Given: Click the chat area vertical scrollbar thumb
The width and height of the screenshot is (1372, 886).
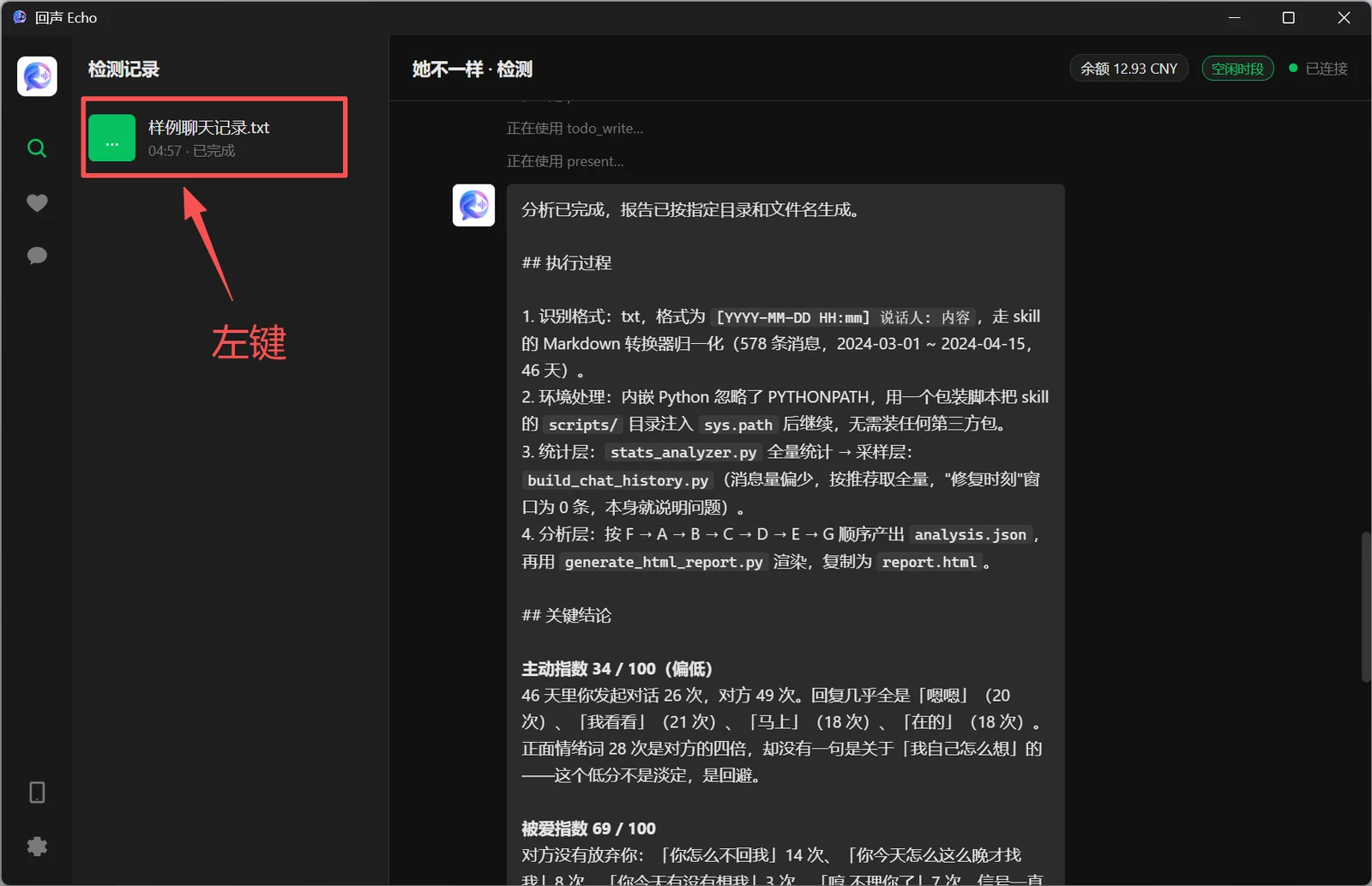Looking at the screenshot, I should click(x=1366, y=607).
